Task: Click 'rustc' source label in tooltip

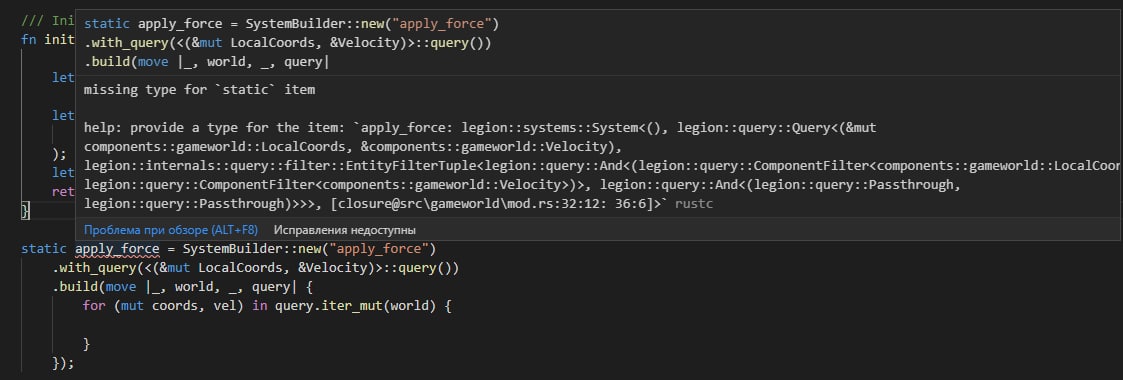Action: pos(694,204)
